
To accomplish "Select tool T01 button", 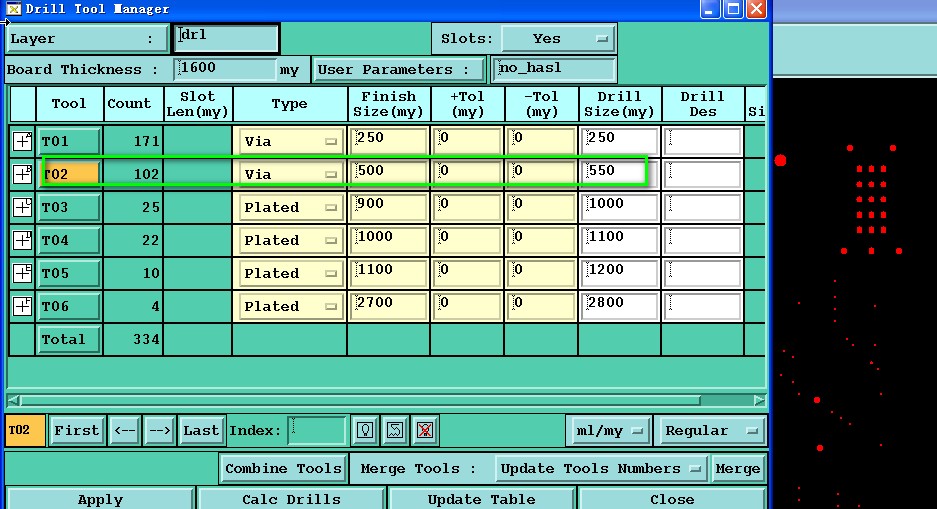I will (x=68, y=142).
